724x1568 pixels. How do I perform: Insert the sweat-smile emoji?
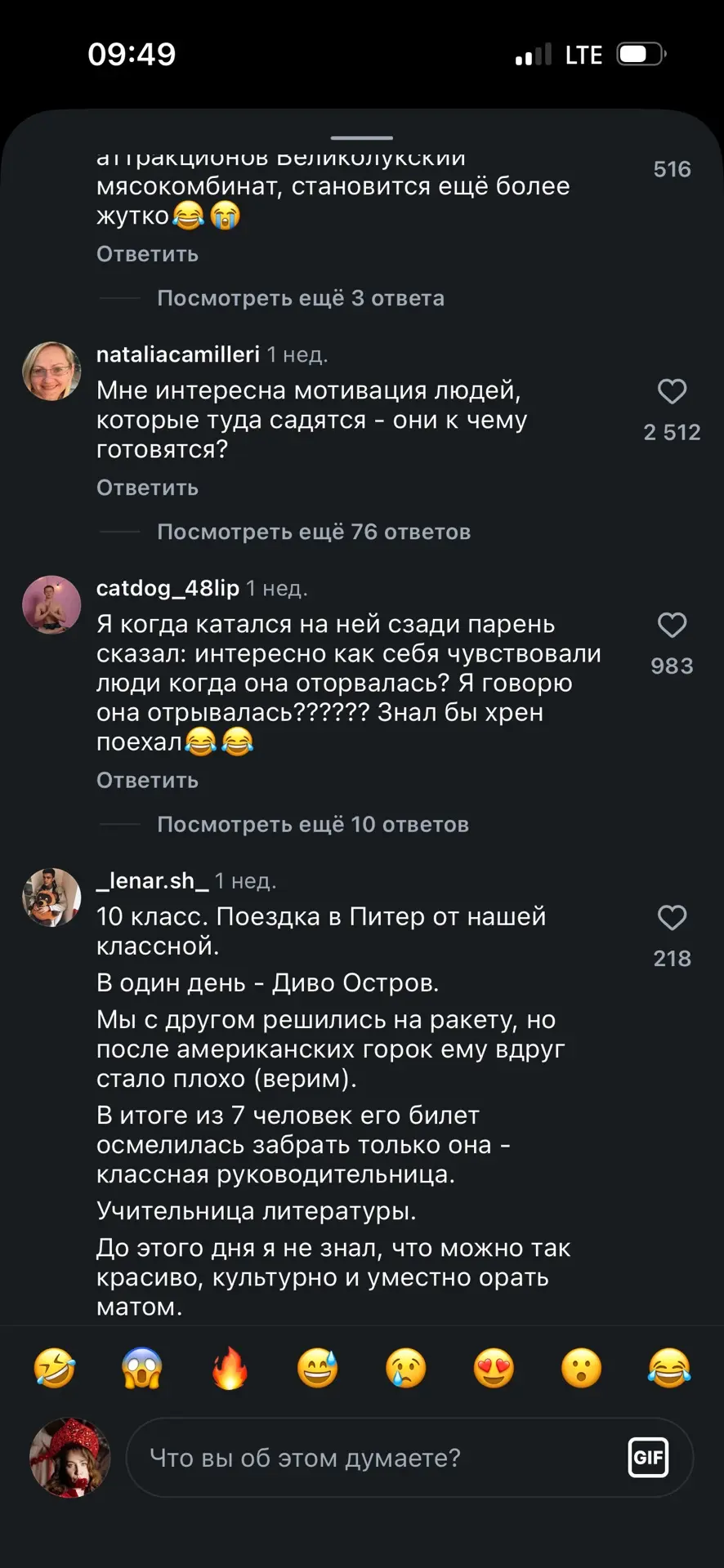click(x=318, y=1368)
